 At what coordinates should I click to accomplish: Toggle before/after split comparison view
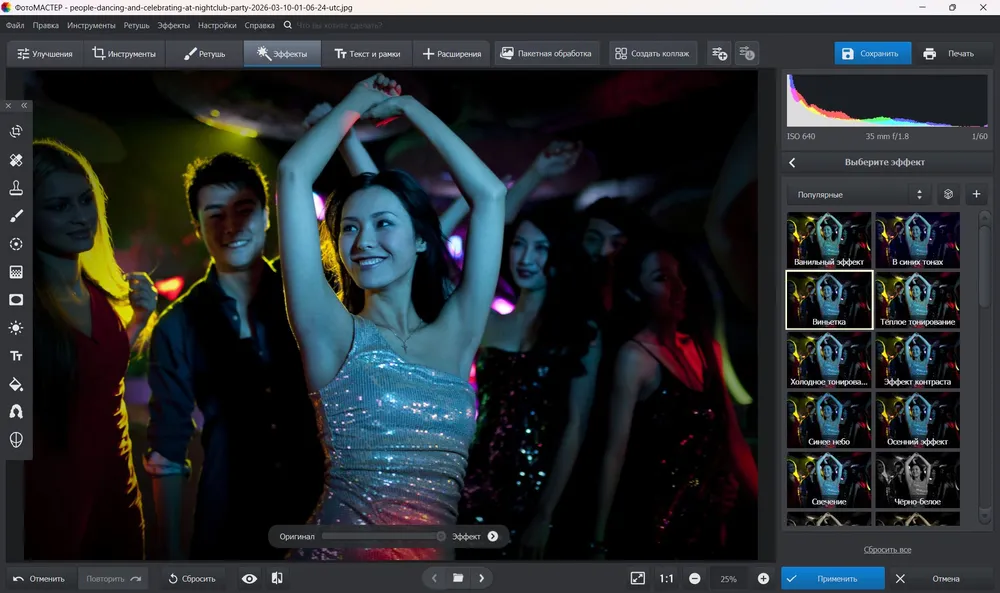click(x=277, y=578)
